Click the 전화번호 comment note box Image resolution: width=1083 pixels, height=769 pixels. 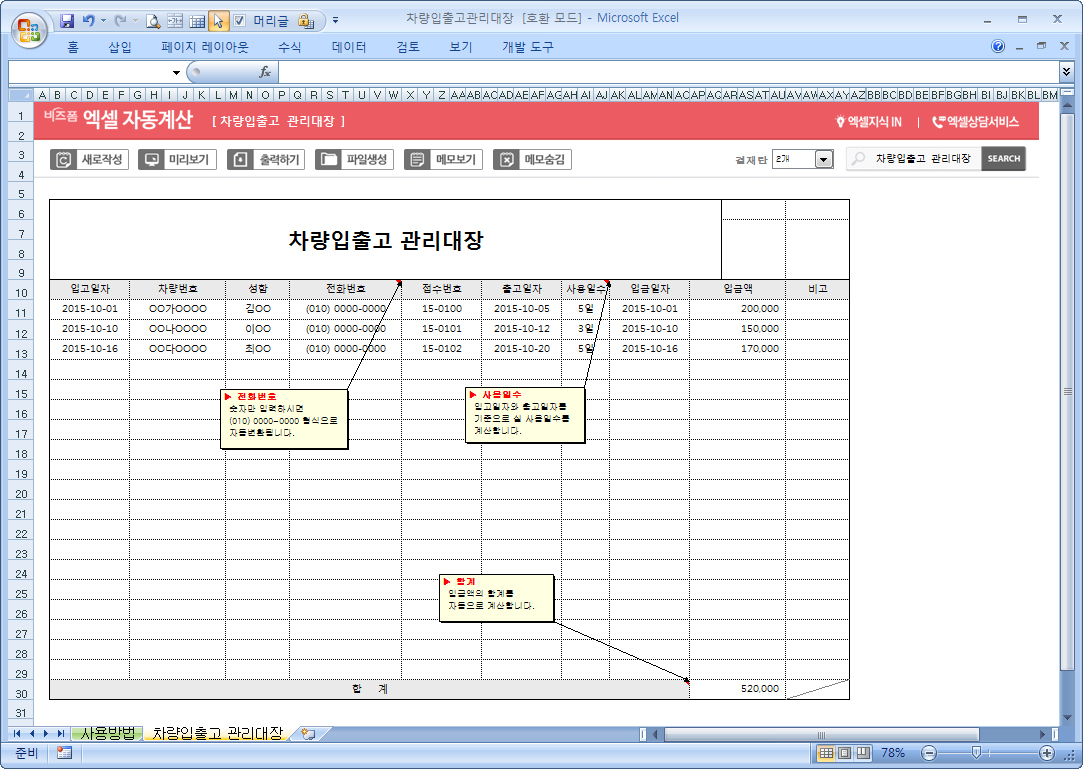click(284, 419)
